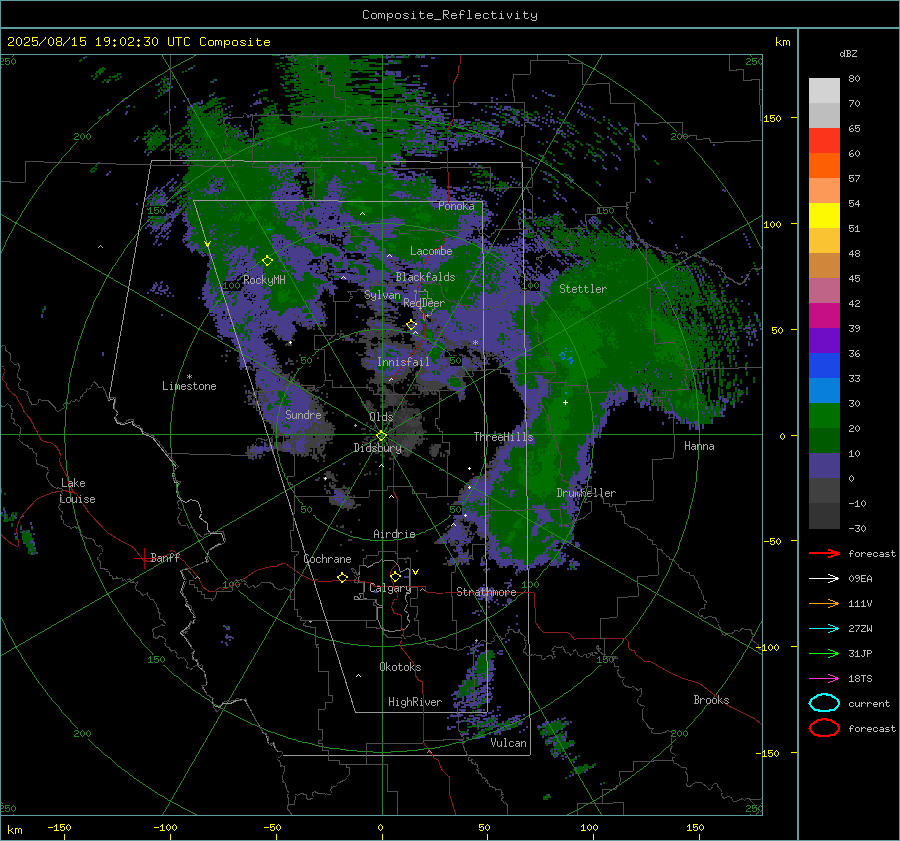The width and height of the screenshot is (900, 841).
Task: Click the blue 36-33 dBZ swatch
Action: (x=824, y=366)
